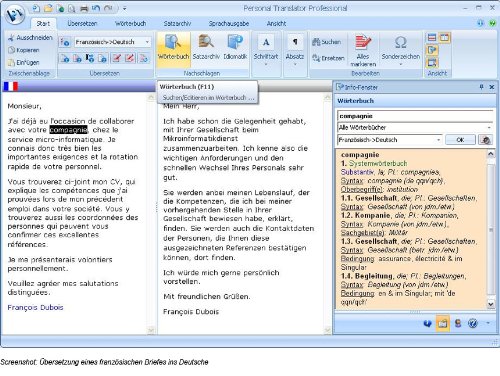
Task: Switch to the Übersetzen tab
Action: tap(82, 23)
